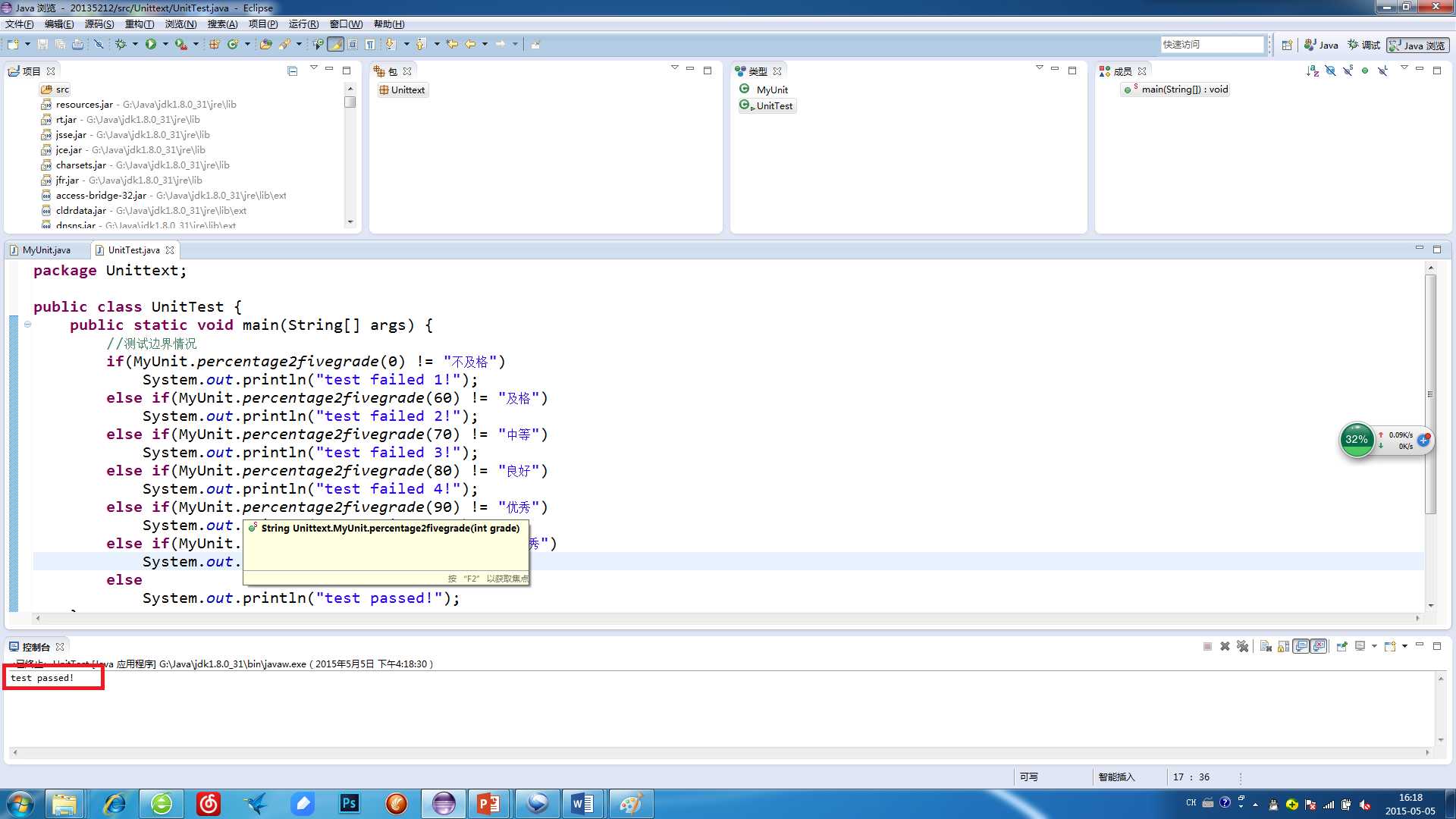Go to Previous Annotation icon
Viewport: 1456px width, 819px height.
(x=421, y=44)
